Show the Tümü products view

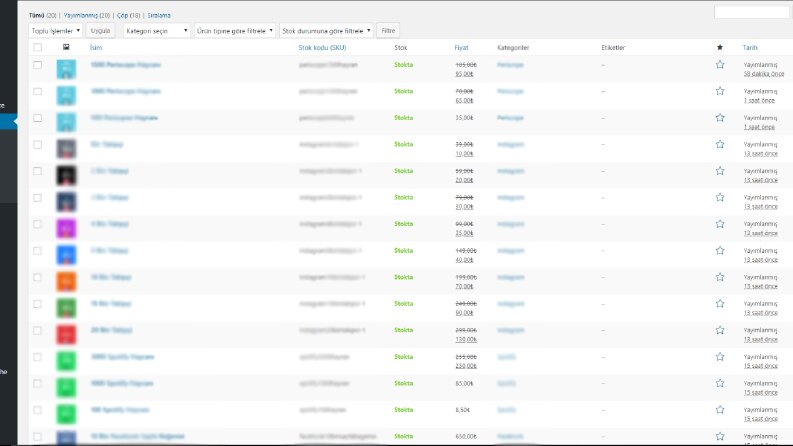click(x=36, y=15)
